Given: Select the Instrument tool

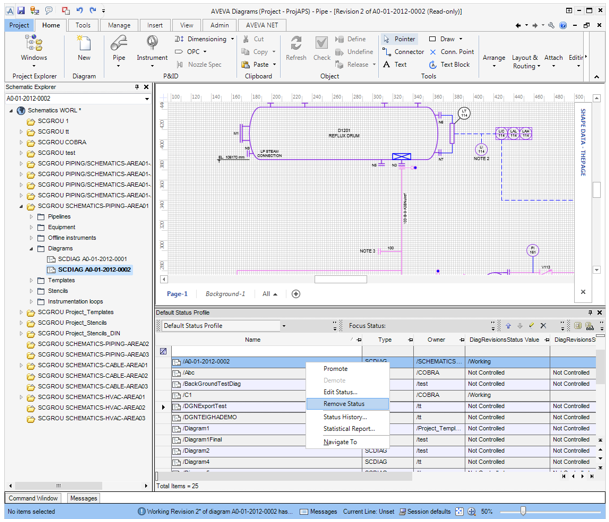Looking at the screenshot, I should pyautogui.click(x=152, y=50).
